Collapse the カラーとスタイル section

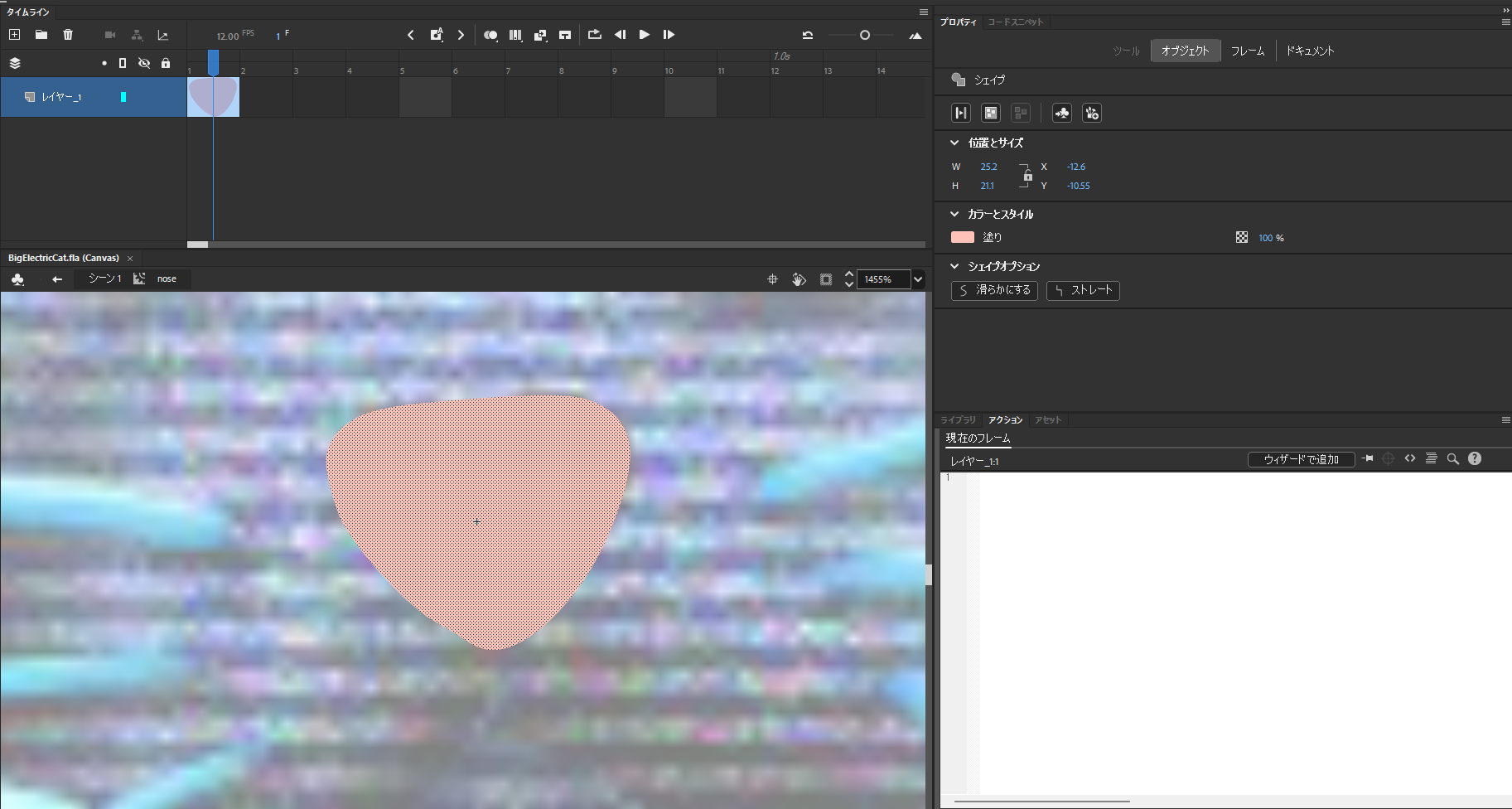click(x=954, y=214)
